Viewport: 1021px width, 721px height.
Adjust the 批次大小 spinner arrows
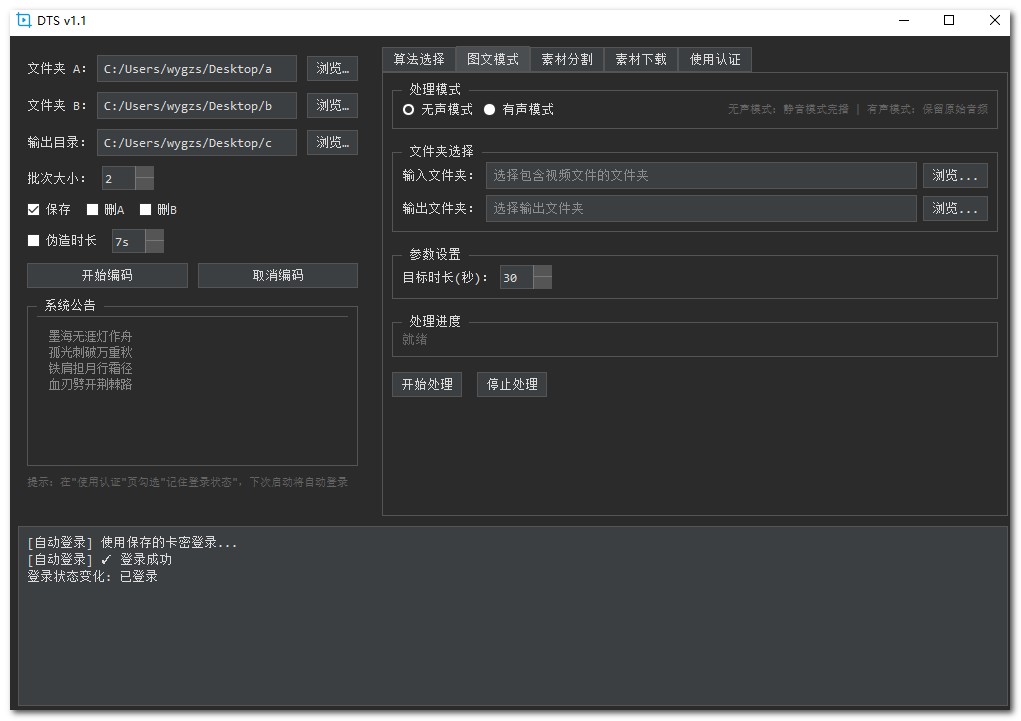pos(144,179)
